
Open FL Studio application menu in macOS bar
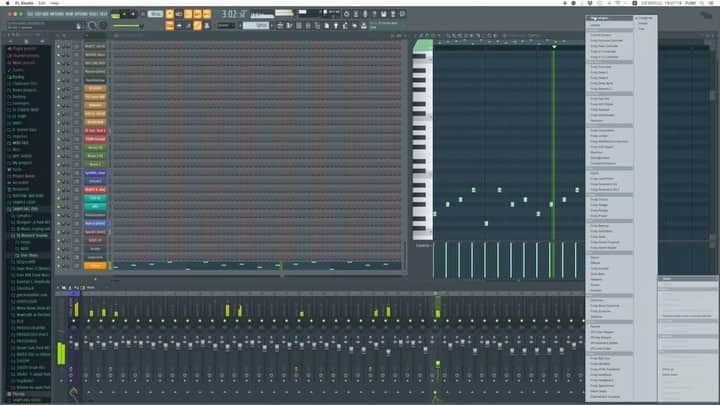tap(24, 3)
